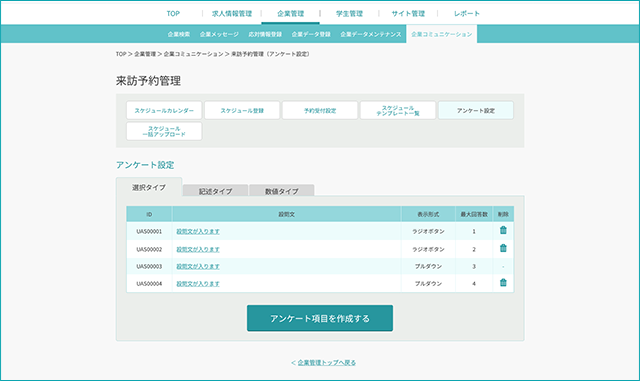Image resolution: width=640 pixels, height=381 pixels.
Task: Switch to the 記述タイプ tab
Action: point(216,191)
